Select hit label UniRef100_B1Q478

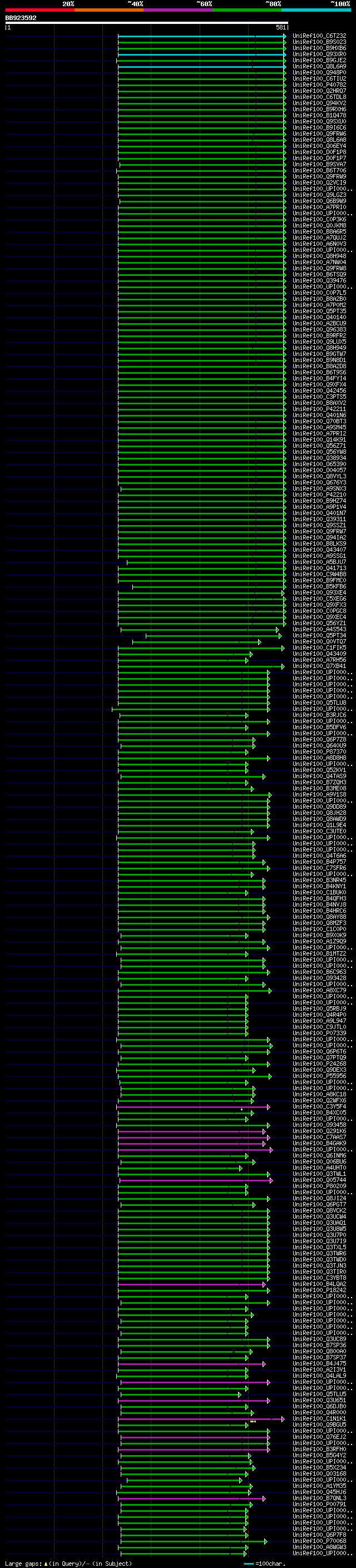click(x=319, y=115)
